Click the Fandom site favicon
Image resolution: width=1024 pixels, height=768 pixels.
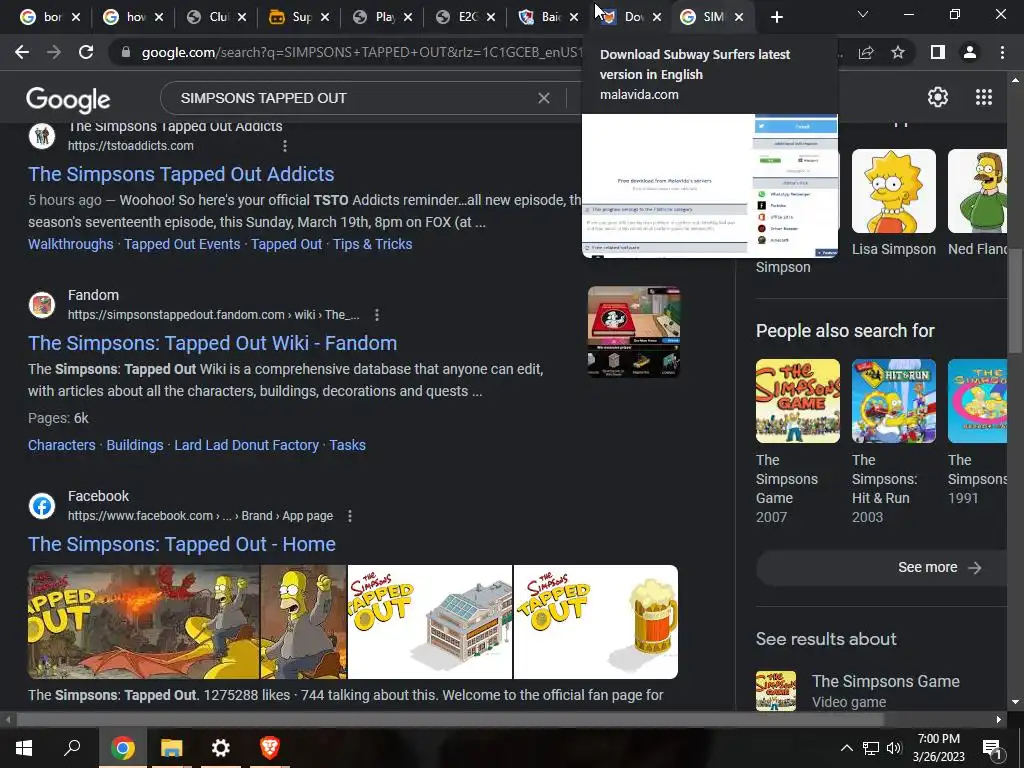pyautogui.click(x=42, y=305)
